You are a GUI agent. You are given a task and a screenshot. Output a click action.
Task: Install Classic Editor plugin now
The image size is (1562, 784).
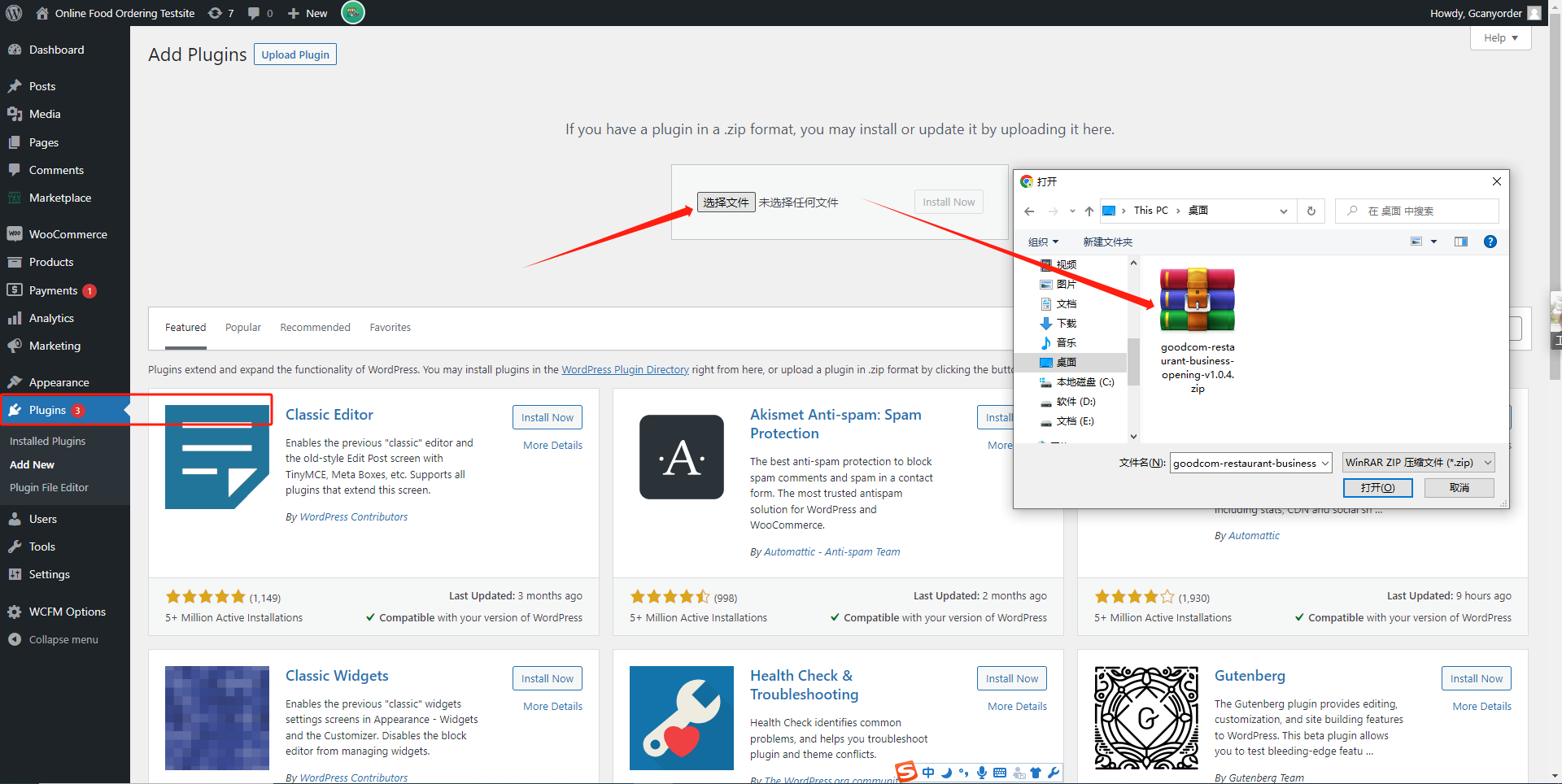tap(548, 417)
